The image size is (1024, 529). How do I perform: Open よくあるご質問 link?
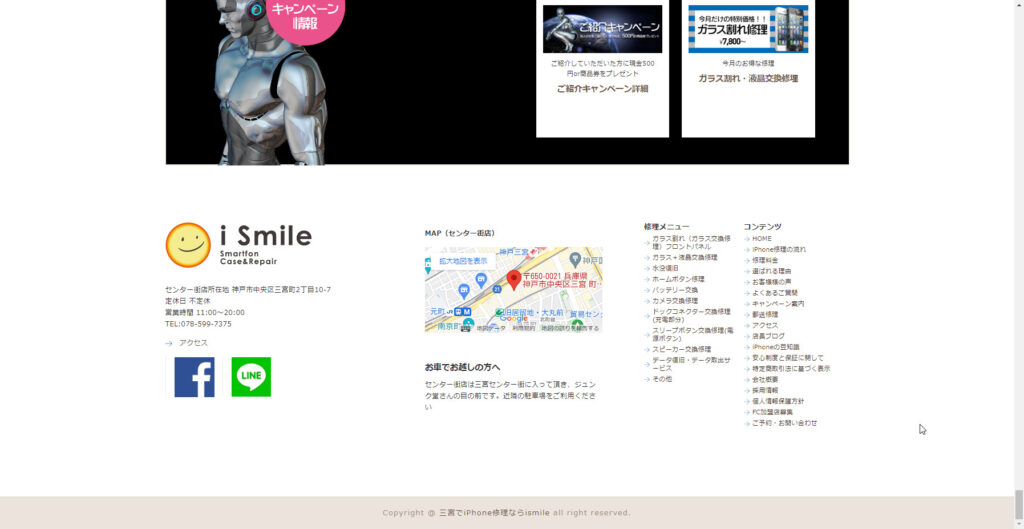pyautogui.click(x=775, y=293)
